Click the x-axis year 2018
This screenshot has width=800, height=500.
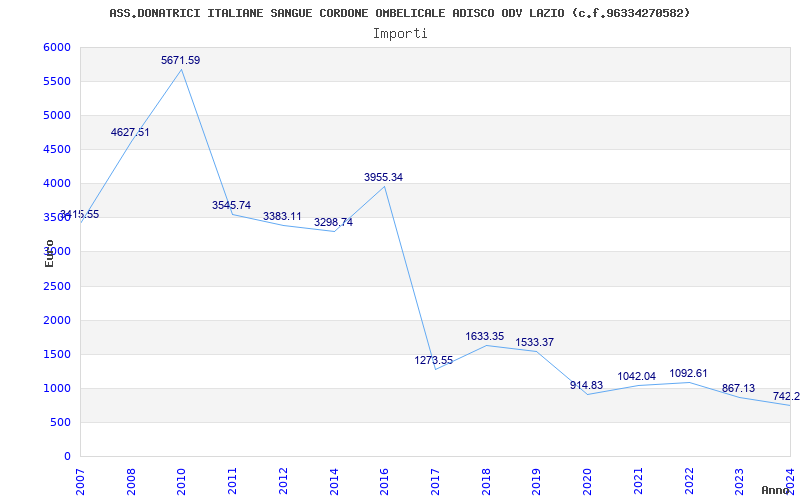pyautogui.click(x=486, y=481)
